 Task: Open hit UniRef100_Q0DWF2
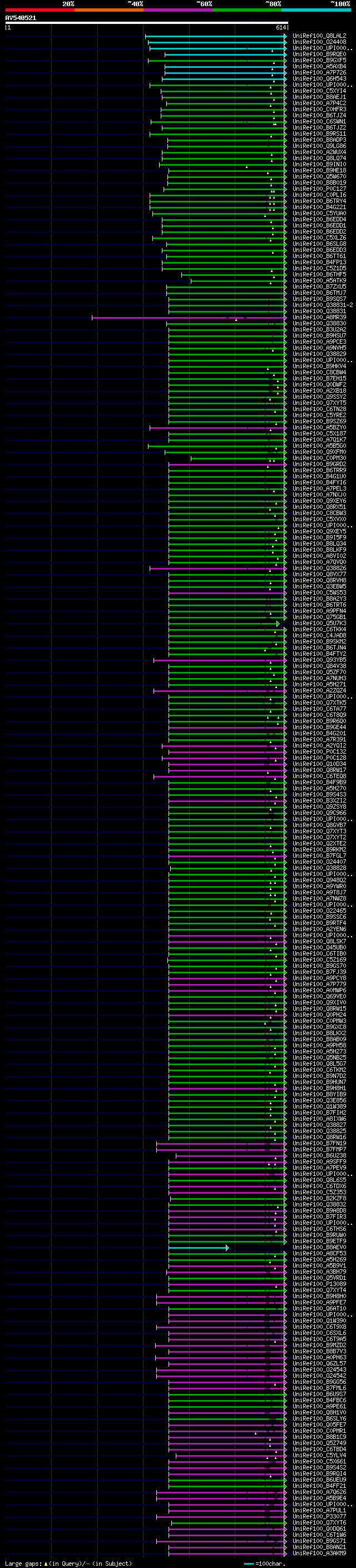319,384
